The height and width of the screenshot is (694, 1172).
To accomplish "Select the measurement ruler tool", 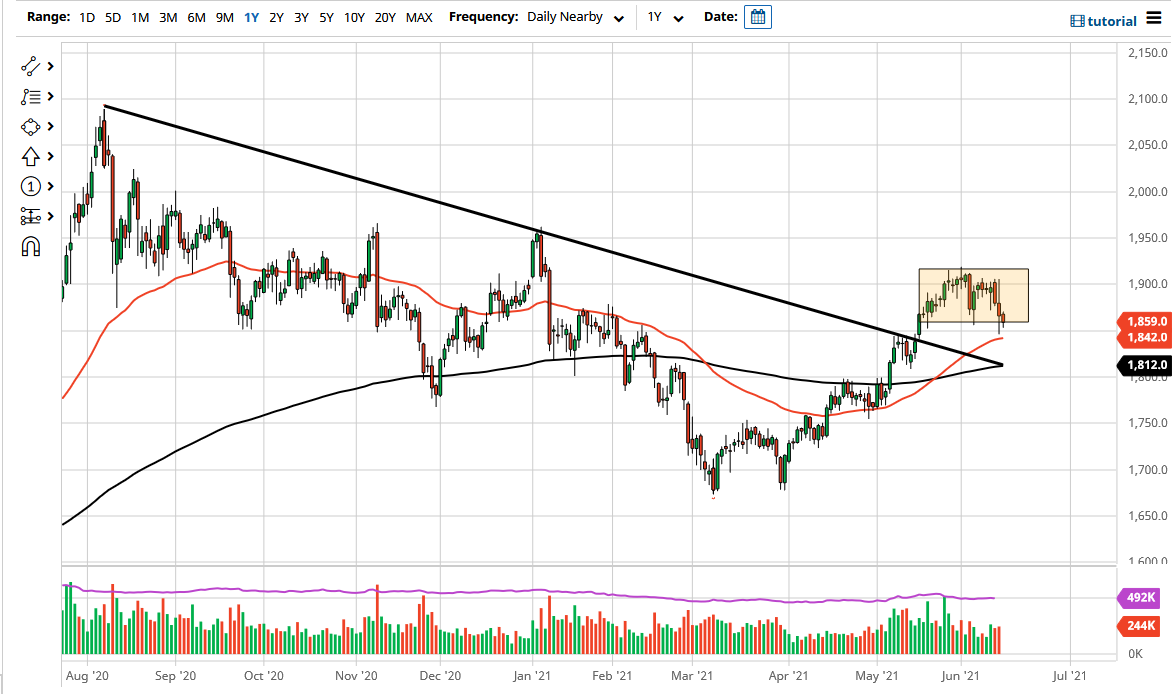I will pyautogui.click(x=30, y=216).
